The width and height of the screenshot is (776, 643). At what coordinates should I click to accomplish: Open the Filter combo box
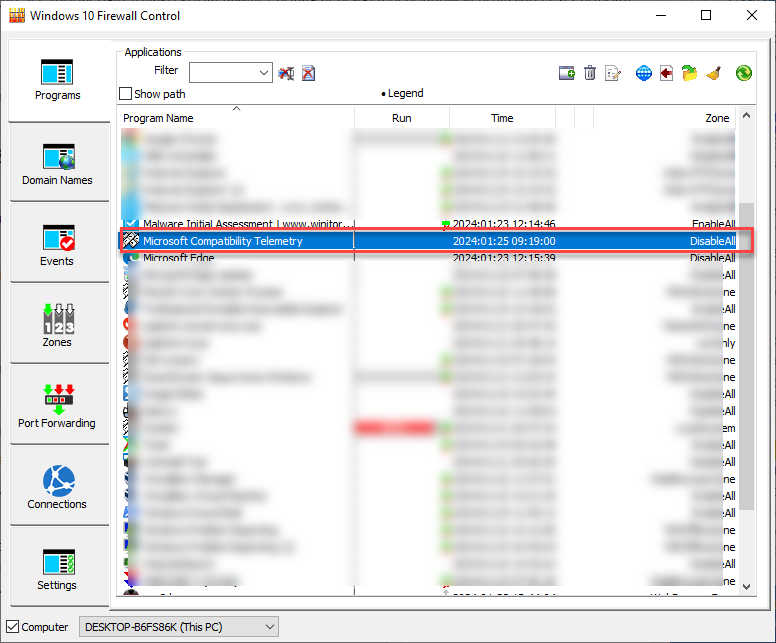tap(231, 73)
